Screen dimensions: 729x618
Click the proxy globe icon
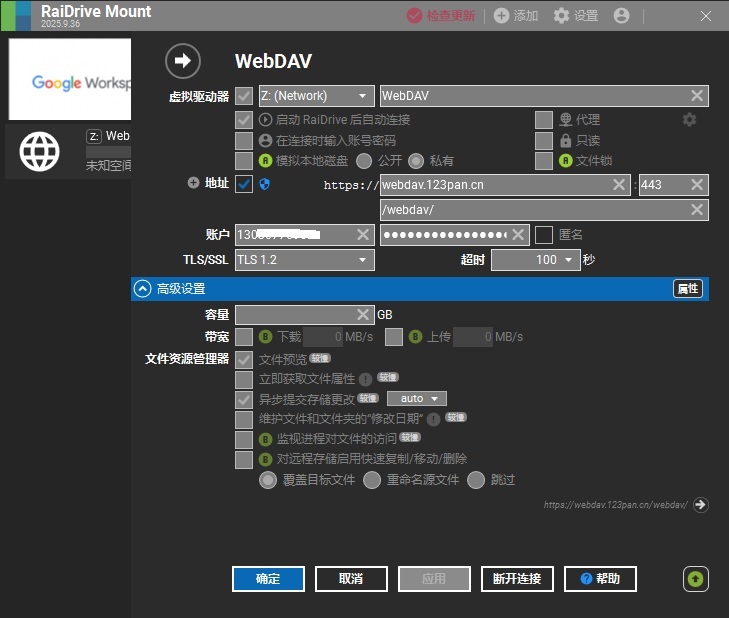click(565, 120)
